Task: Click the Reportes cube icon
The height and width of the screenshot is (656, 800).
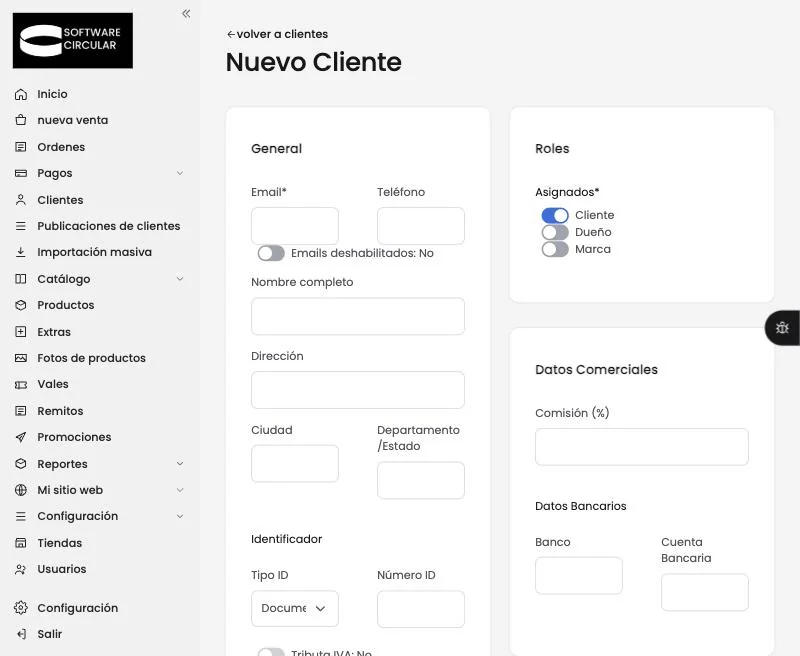Action: tap(21, 464)
